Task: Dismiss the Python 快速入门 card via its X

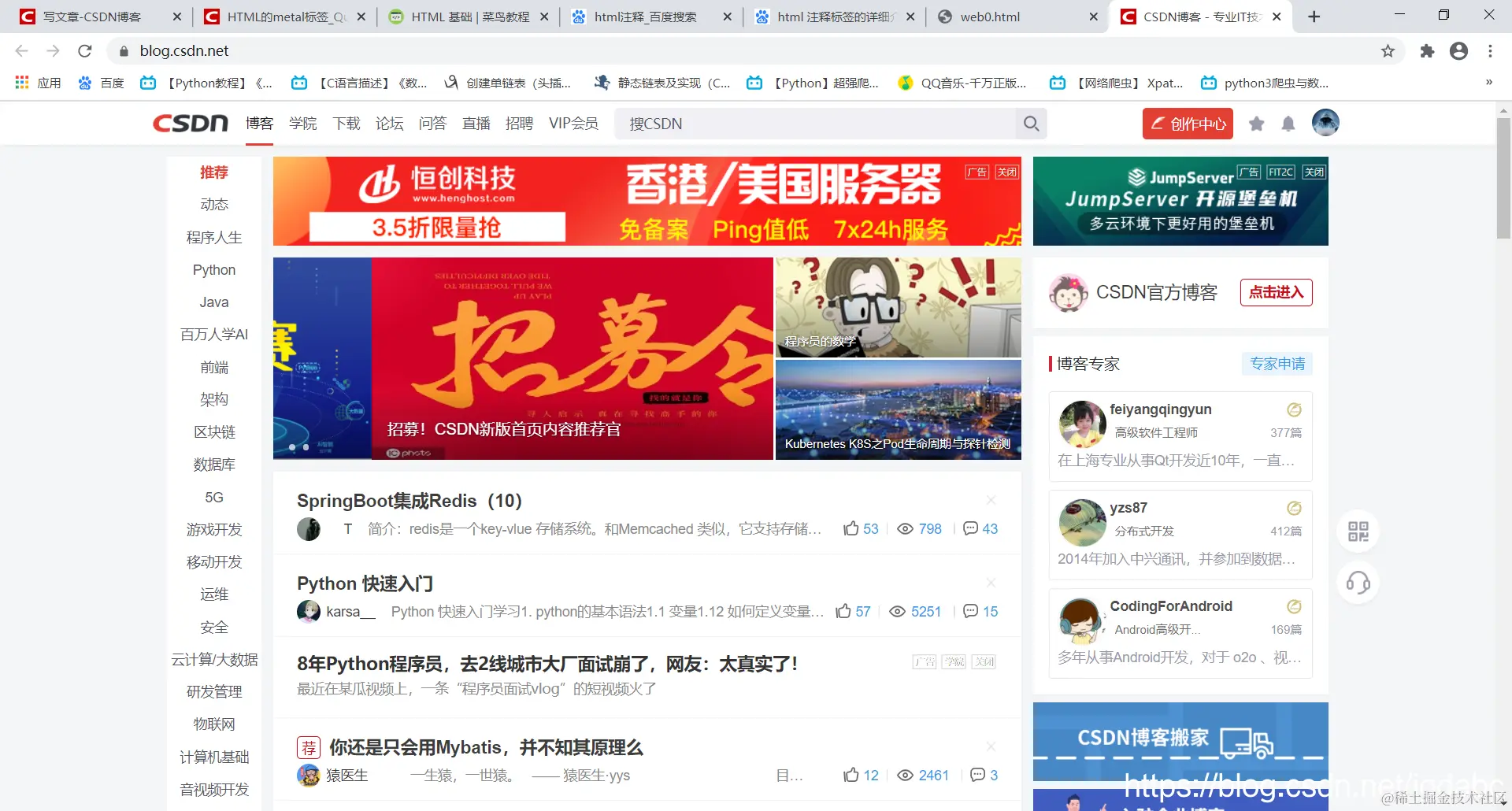Action: click(x=991, y=583)
